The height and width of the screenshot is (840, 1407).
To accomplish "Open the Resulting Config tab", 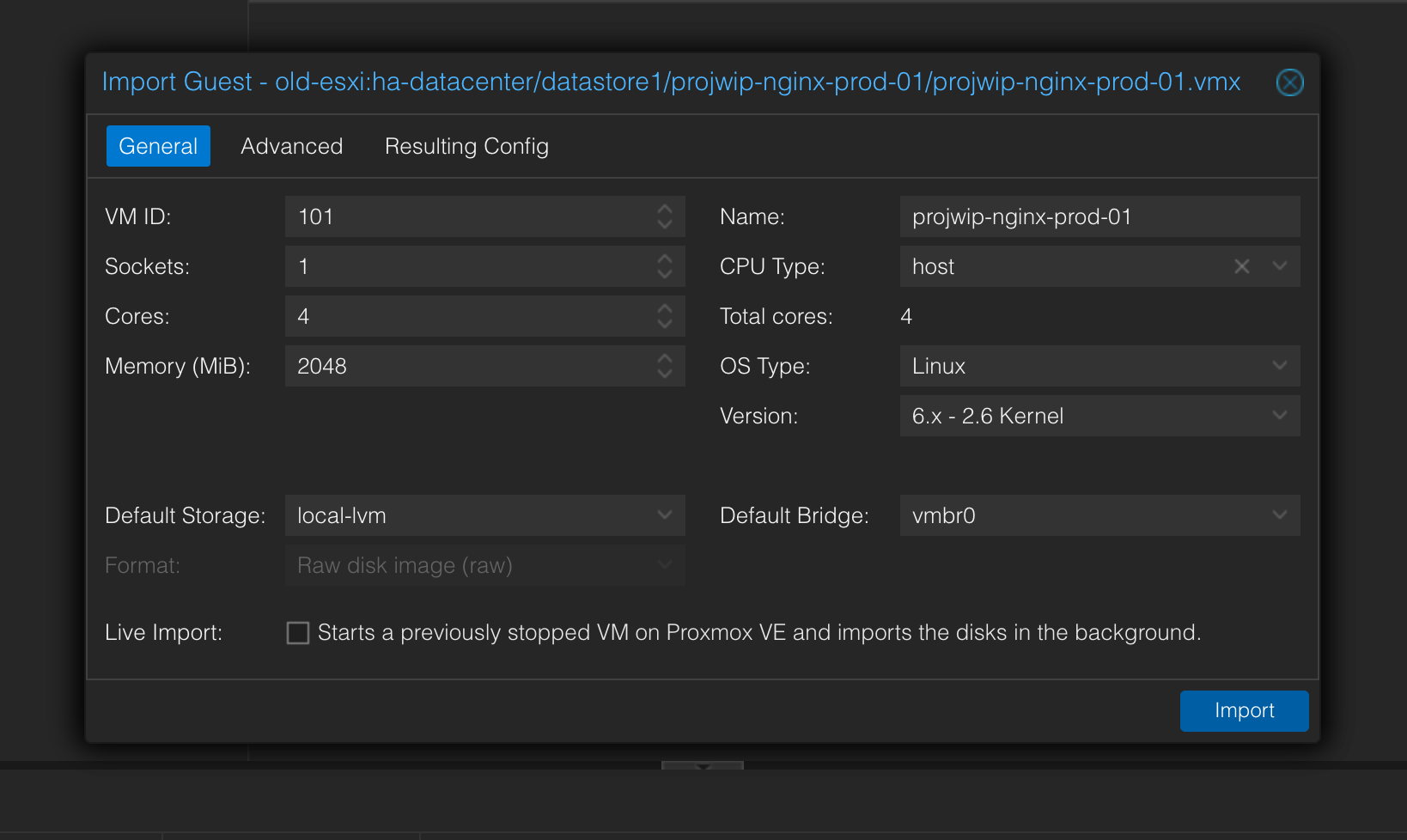I will pyautogui.click(x=466, y=146).
